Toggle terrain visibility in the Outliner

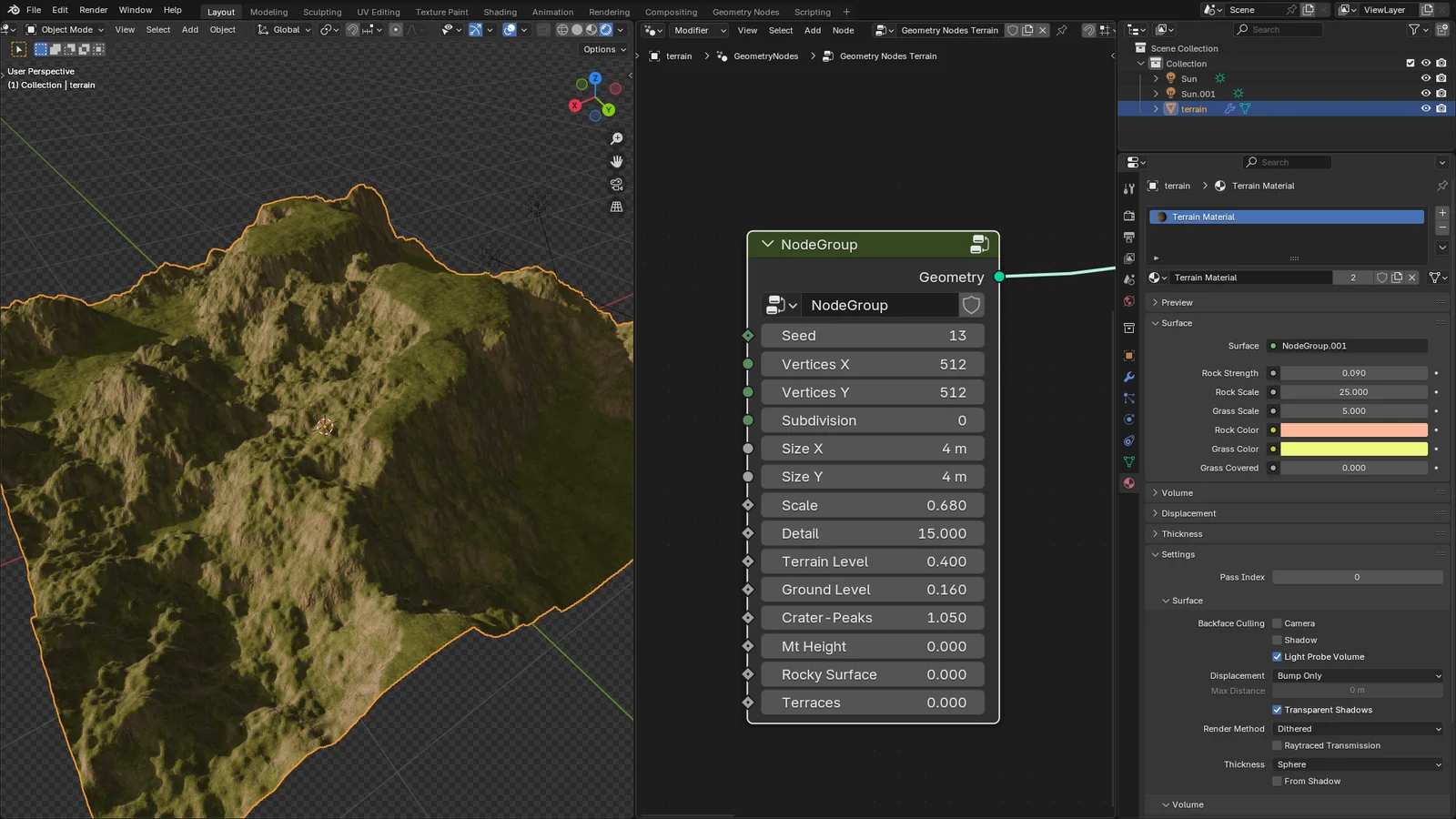coord(1426,108)
